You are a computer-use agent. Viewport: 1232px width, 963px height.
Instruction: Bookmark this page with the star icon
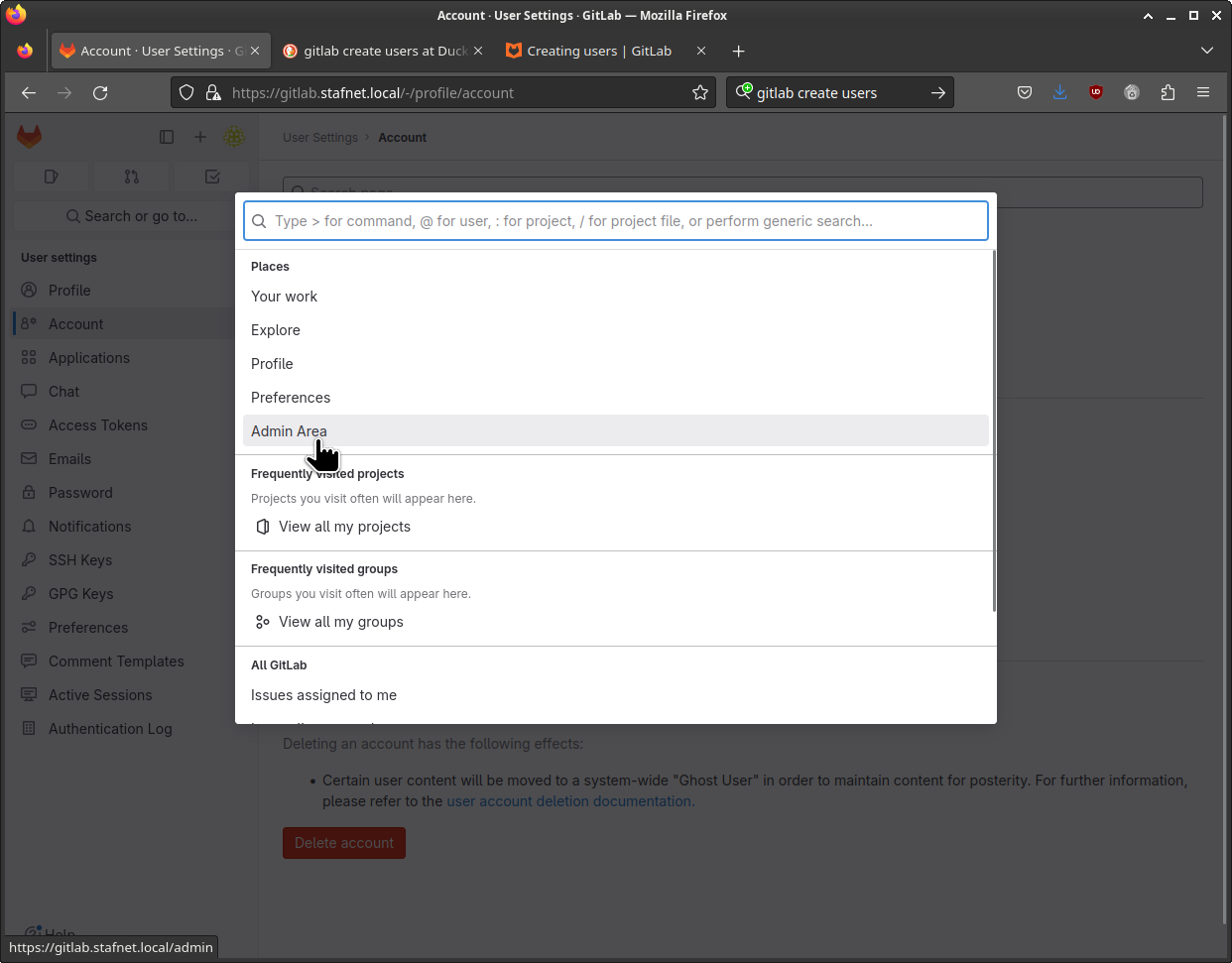coord(700,92)
